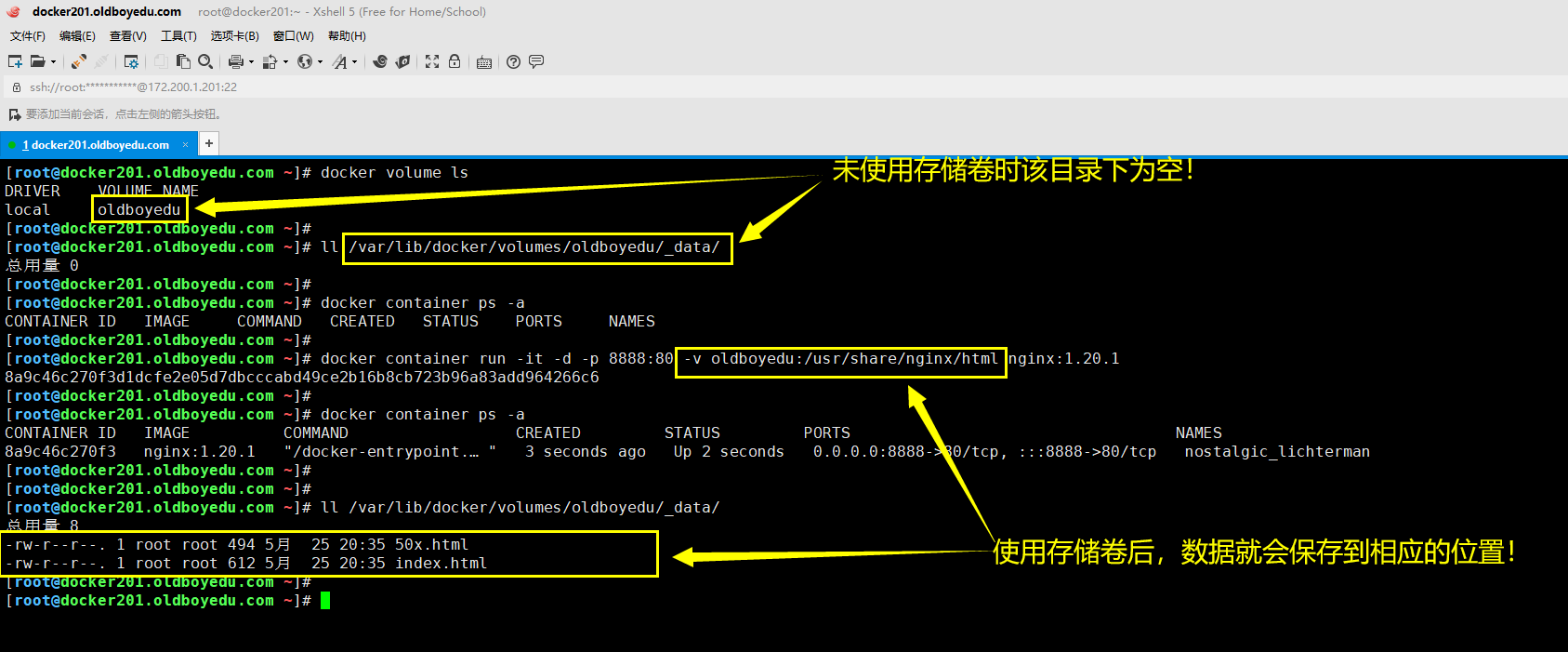This screenshot has height=652, width=1568.
Task: Click 'nostalgic_lichterman' container name
Action: click(1277, 452)
